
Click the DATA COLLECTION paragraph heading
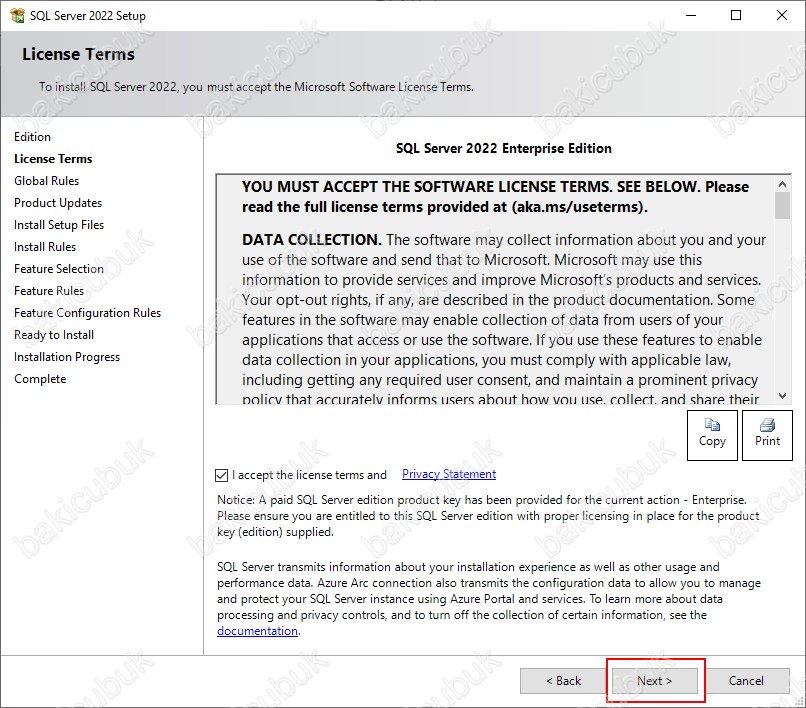[312, 240]
